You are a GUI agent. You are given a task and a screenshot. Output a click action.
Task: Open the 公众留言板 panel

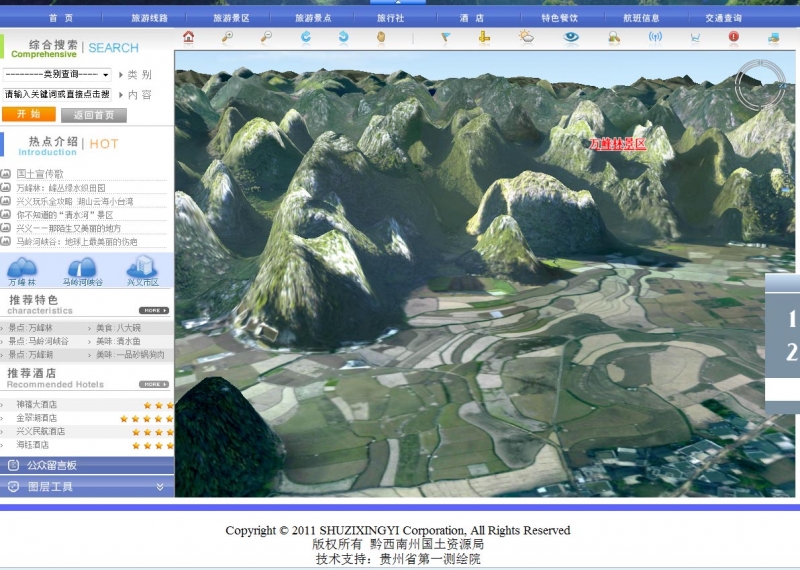click(x=87, y=465)
